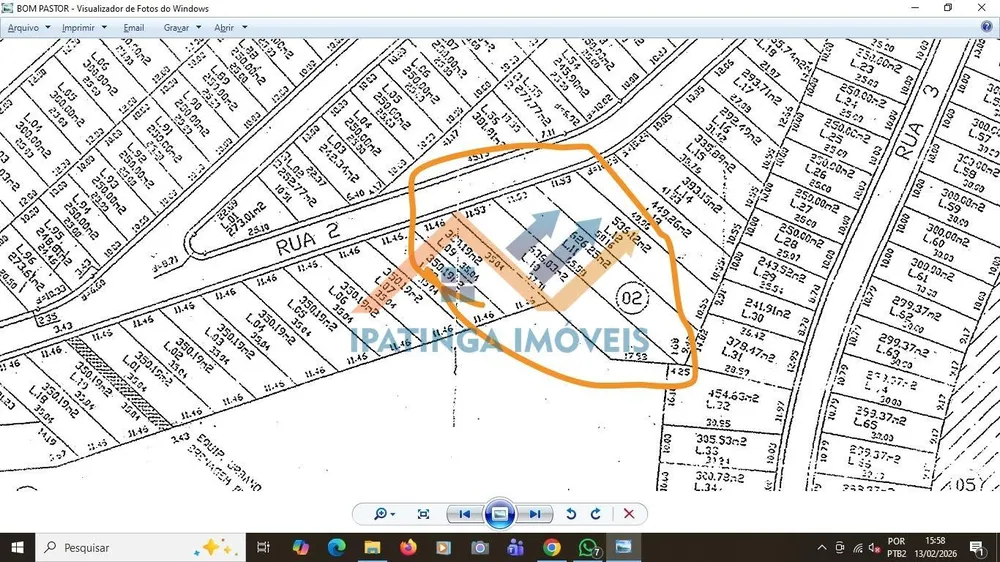Go to the previous photo
1000x562 pixels.
tap(464, 514)
